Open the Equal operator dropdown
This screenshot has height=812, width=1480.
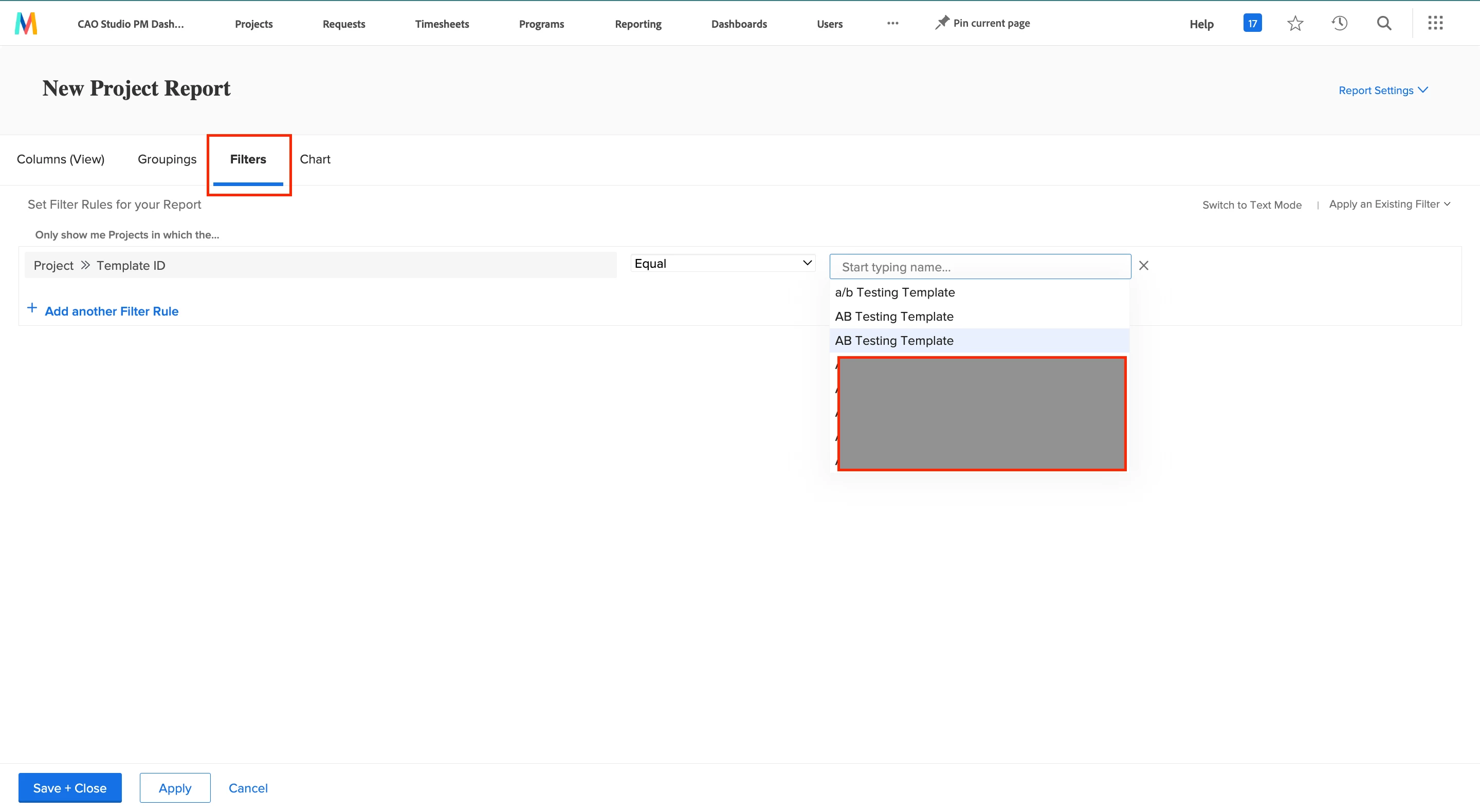723,264
